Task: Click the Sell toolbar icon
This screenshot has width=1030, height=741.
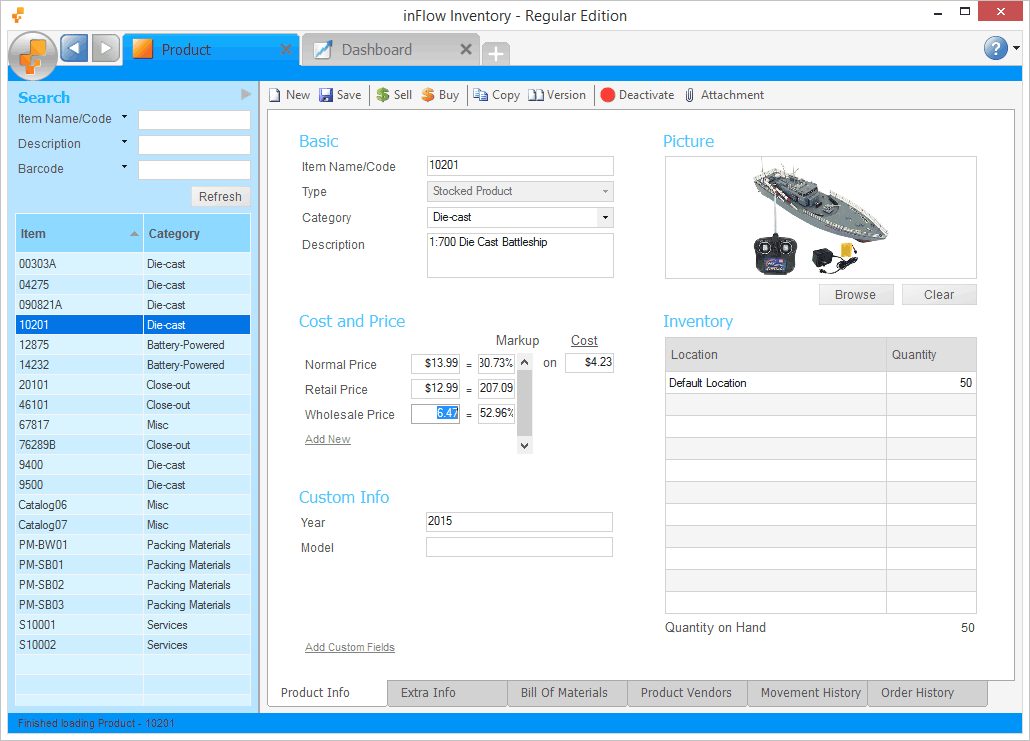Action: coord(383,95)
